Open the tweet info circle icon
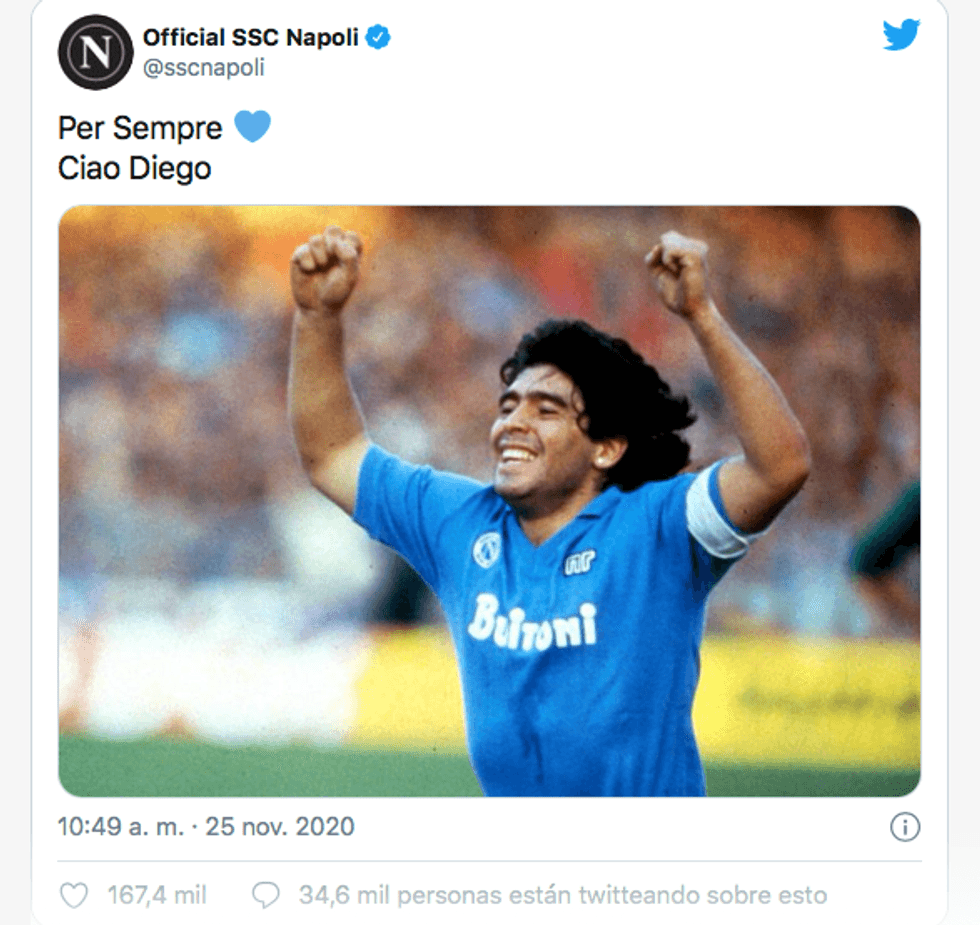 click(904, 827)
